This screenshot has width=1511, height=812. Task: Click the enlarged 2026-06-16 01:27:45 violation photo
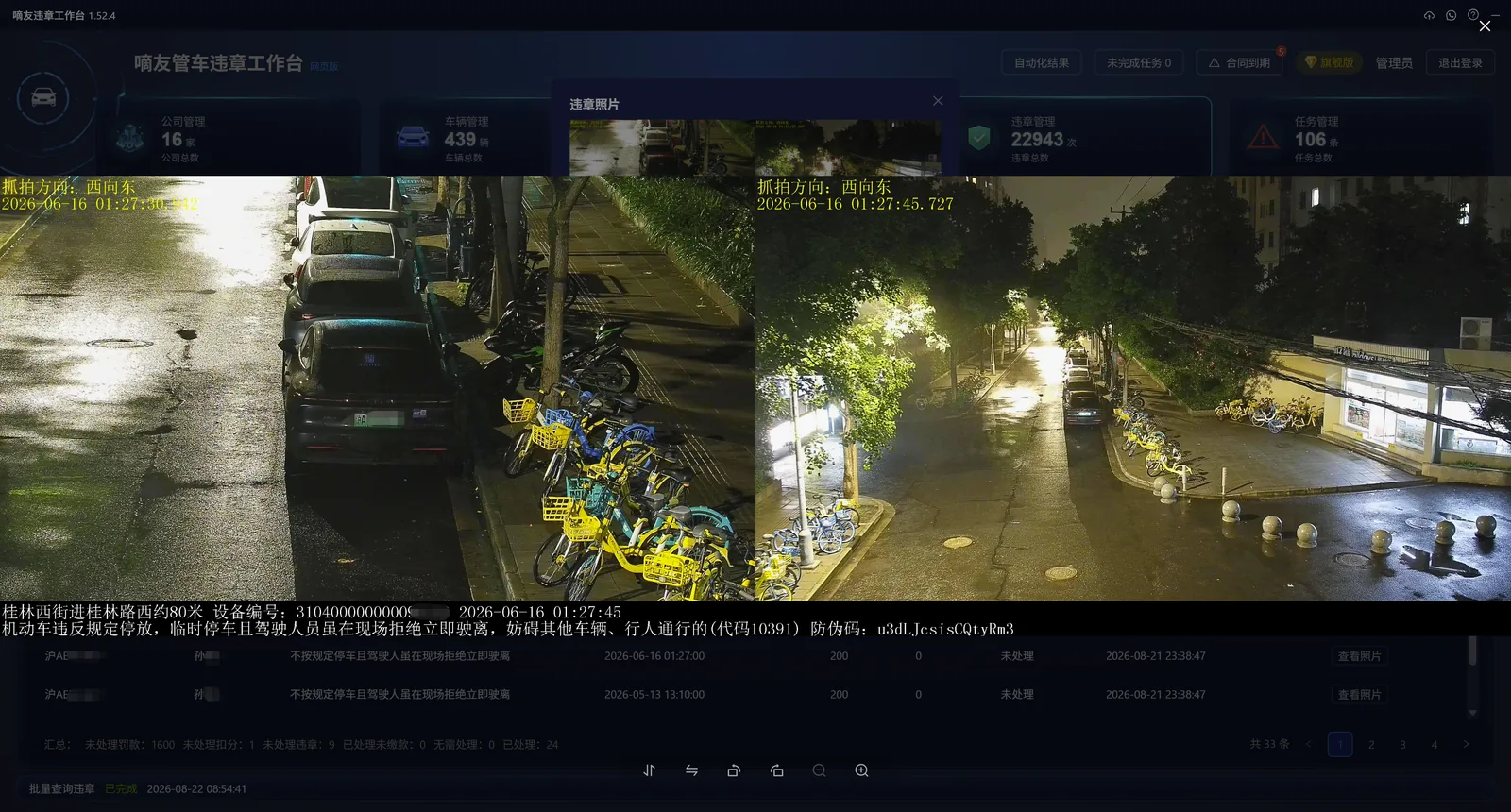(x=755, y=406)
